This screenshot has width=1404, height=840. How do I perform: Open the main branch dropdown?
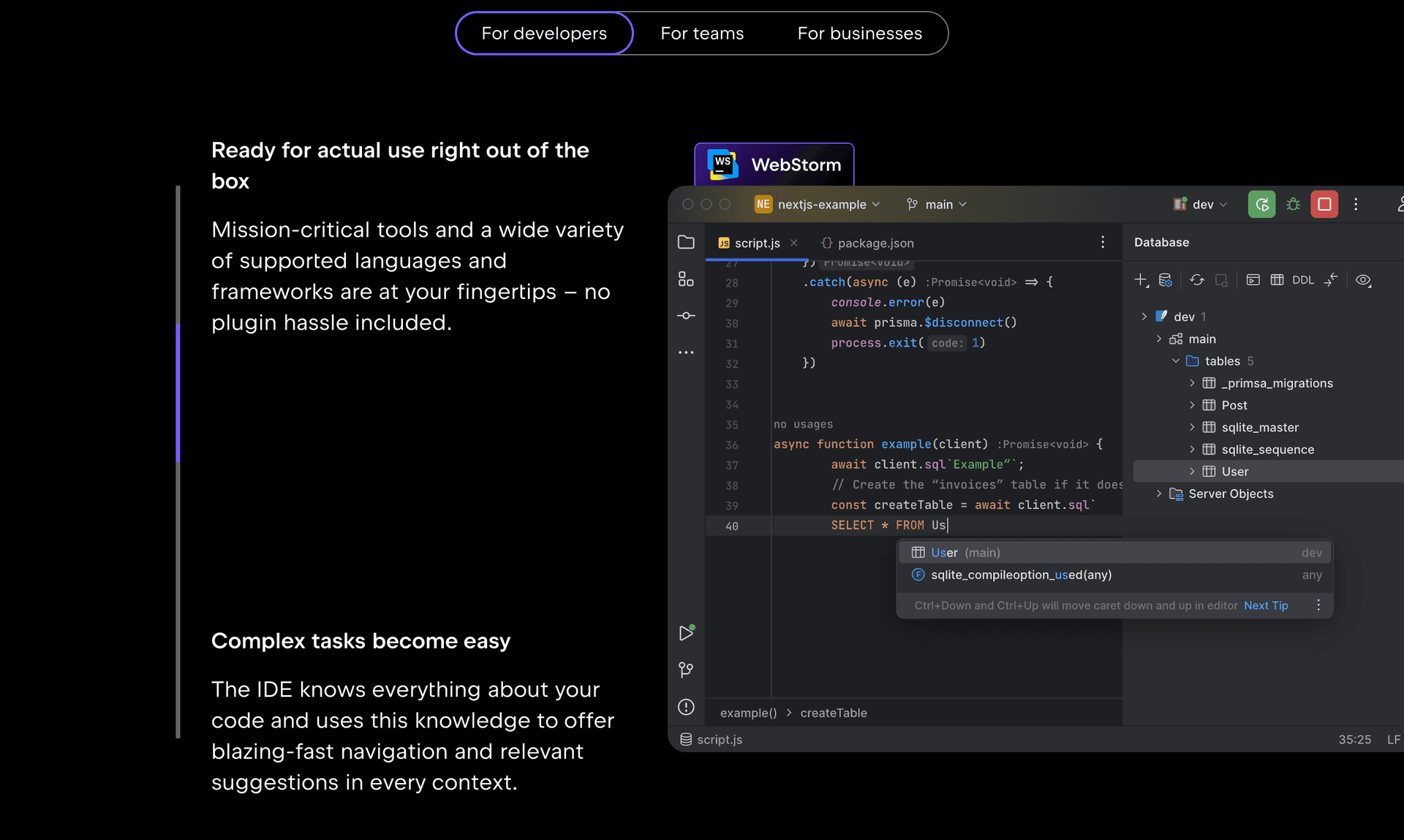tap(937, 205)
